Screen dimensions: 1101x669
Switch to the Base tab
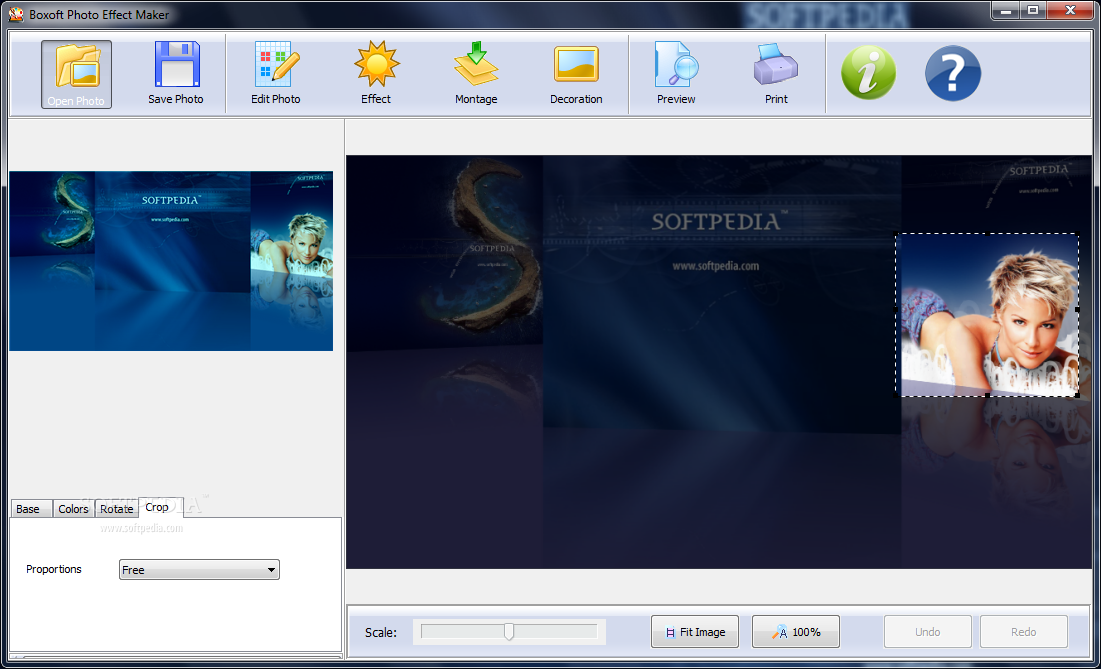(32, 509)
